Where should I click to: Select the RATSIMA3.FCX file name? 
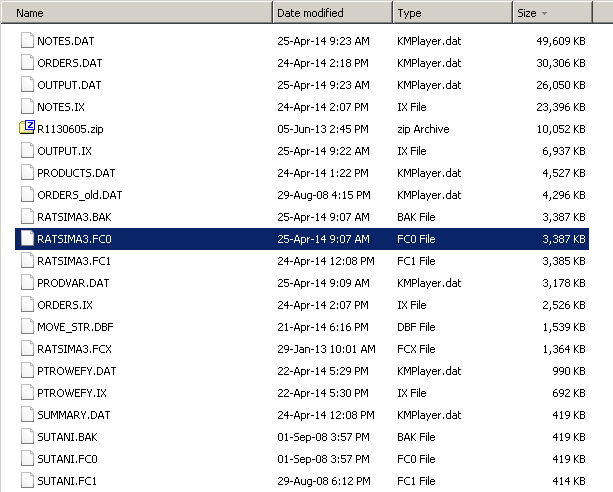pos(74,349)
